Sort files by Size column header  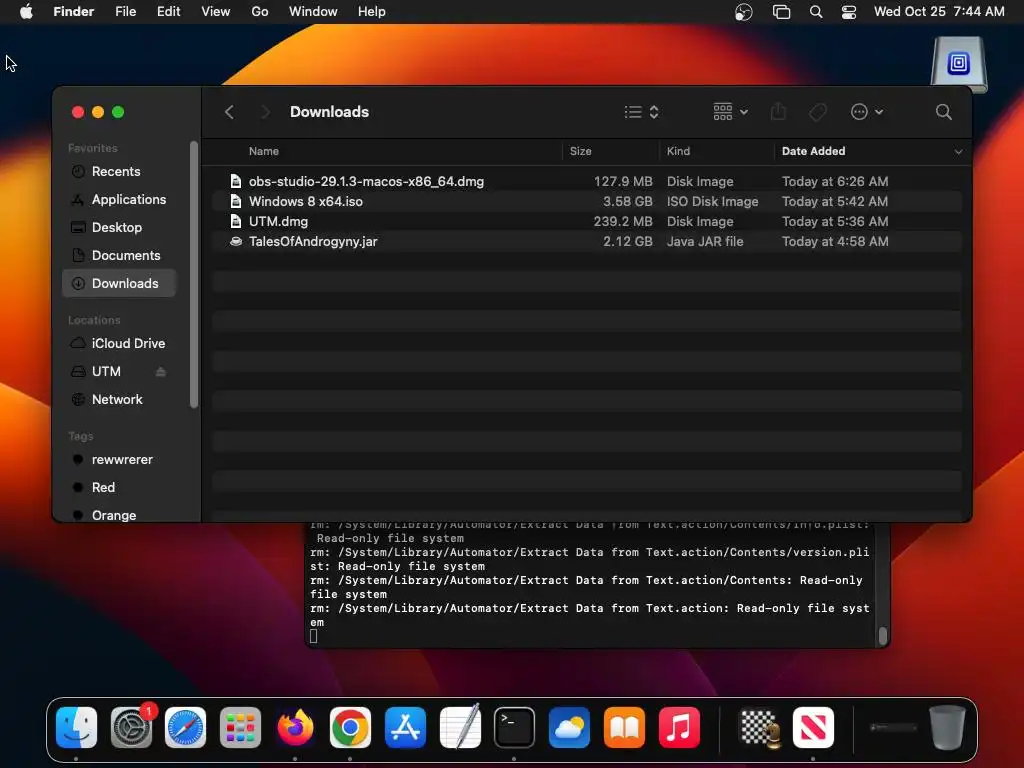(580, 151)
